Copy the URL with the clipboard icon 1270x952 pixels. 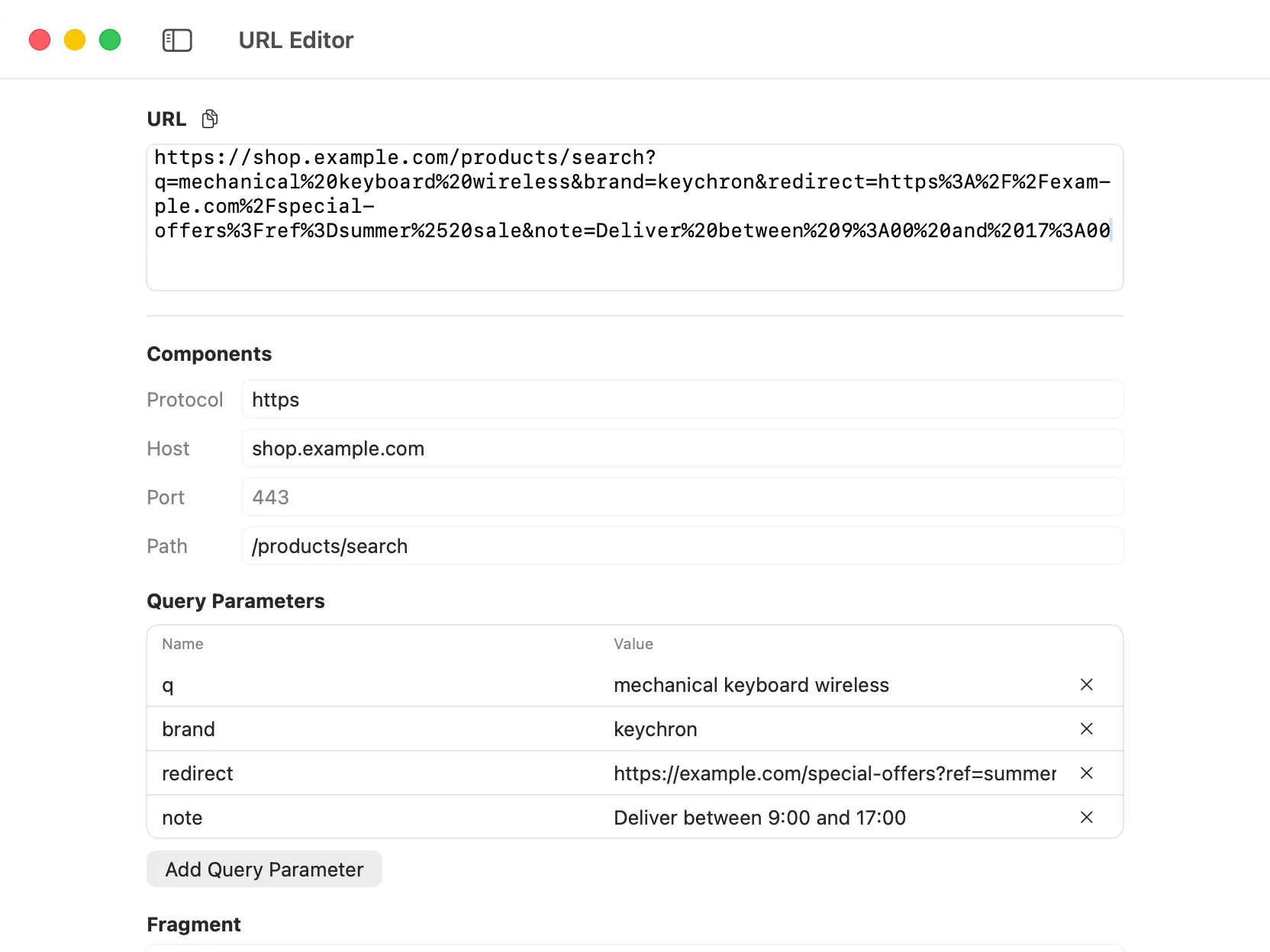coord(210,119)
